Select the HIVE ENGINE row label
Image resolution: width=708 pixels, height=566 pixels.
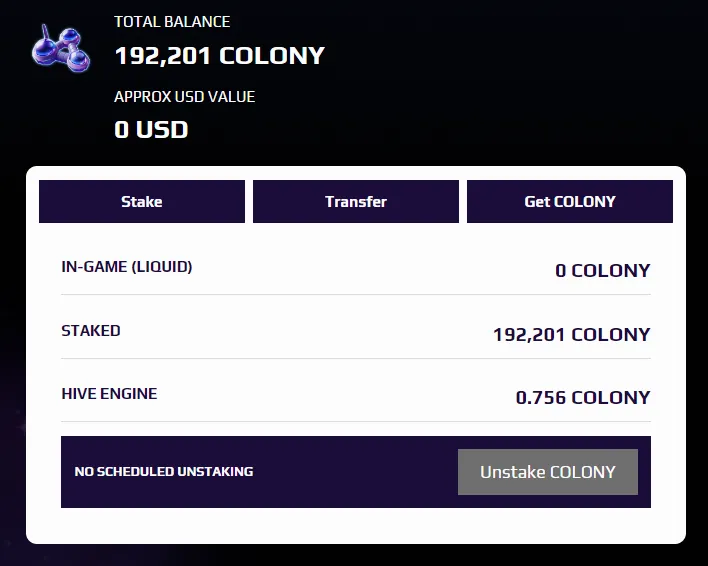(109, 394)
